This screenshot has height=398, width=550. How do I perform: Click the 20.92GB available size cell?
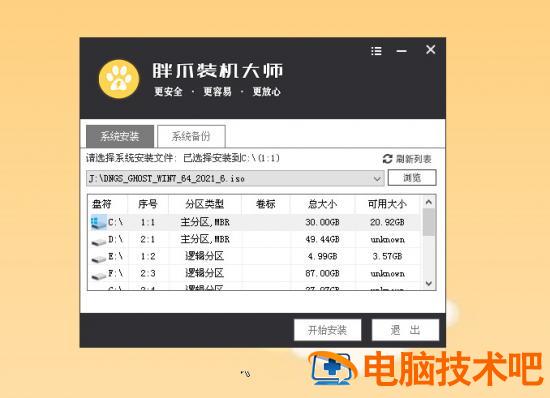[387, 222]
